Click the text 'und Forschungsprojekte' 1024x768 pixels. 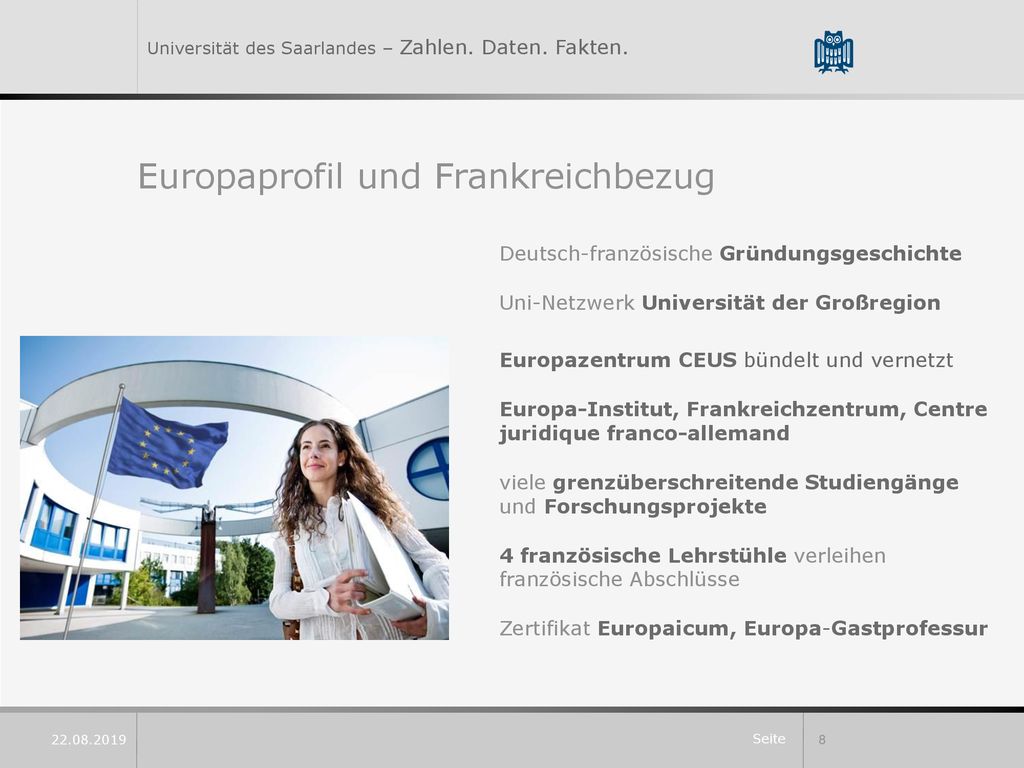click(633, 507)
